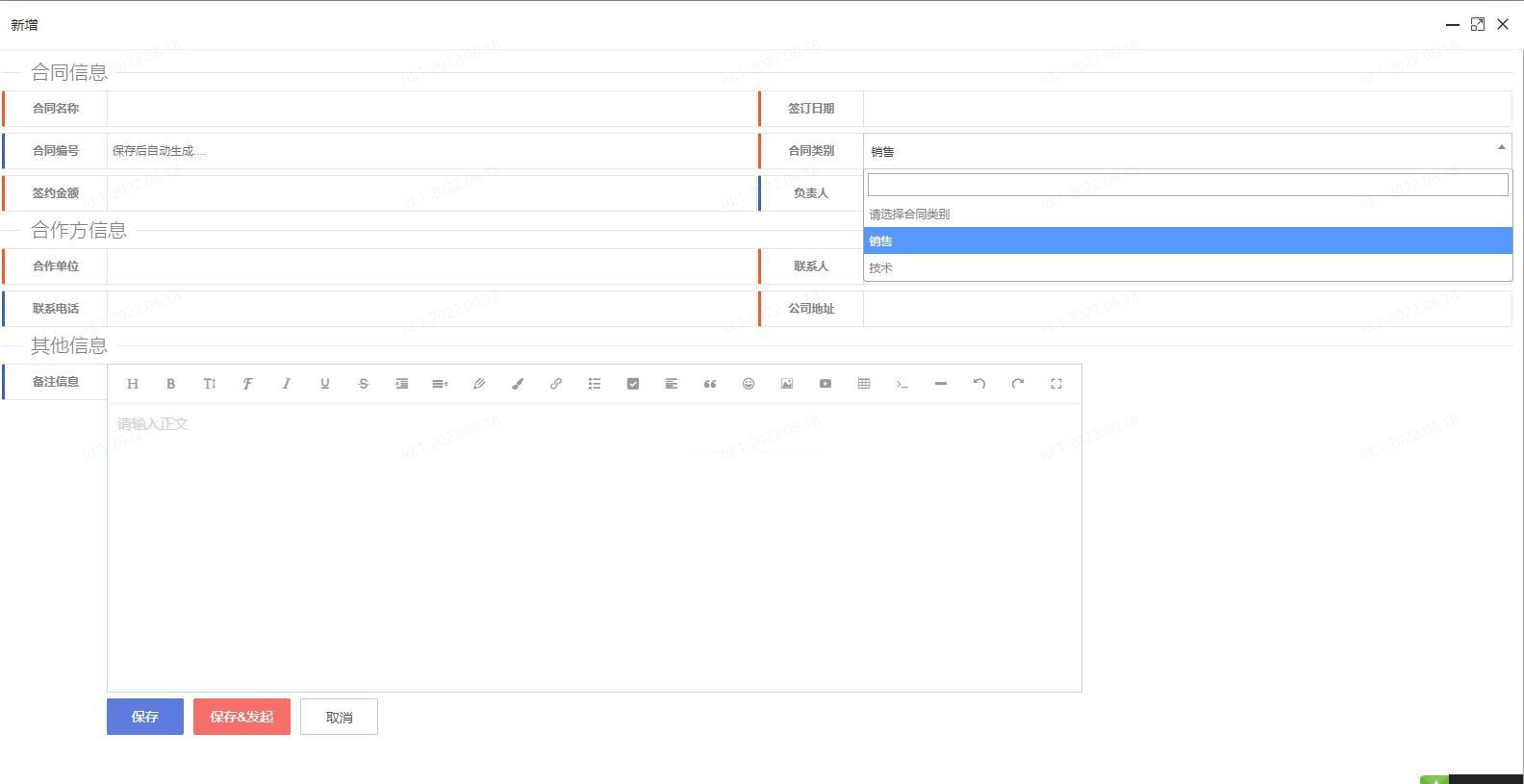
Task: Open the font size dropdown
Action: coord(210,384)
